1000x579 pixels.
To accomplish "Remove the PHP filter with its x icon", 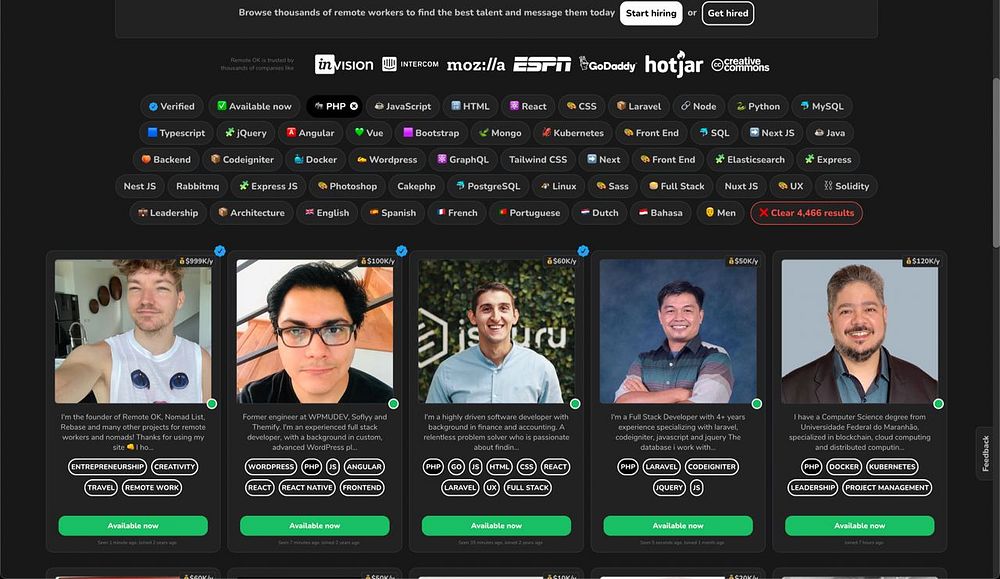I will [353, 106].
